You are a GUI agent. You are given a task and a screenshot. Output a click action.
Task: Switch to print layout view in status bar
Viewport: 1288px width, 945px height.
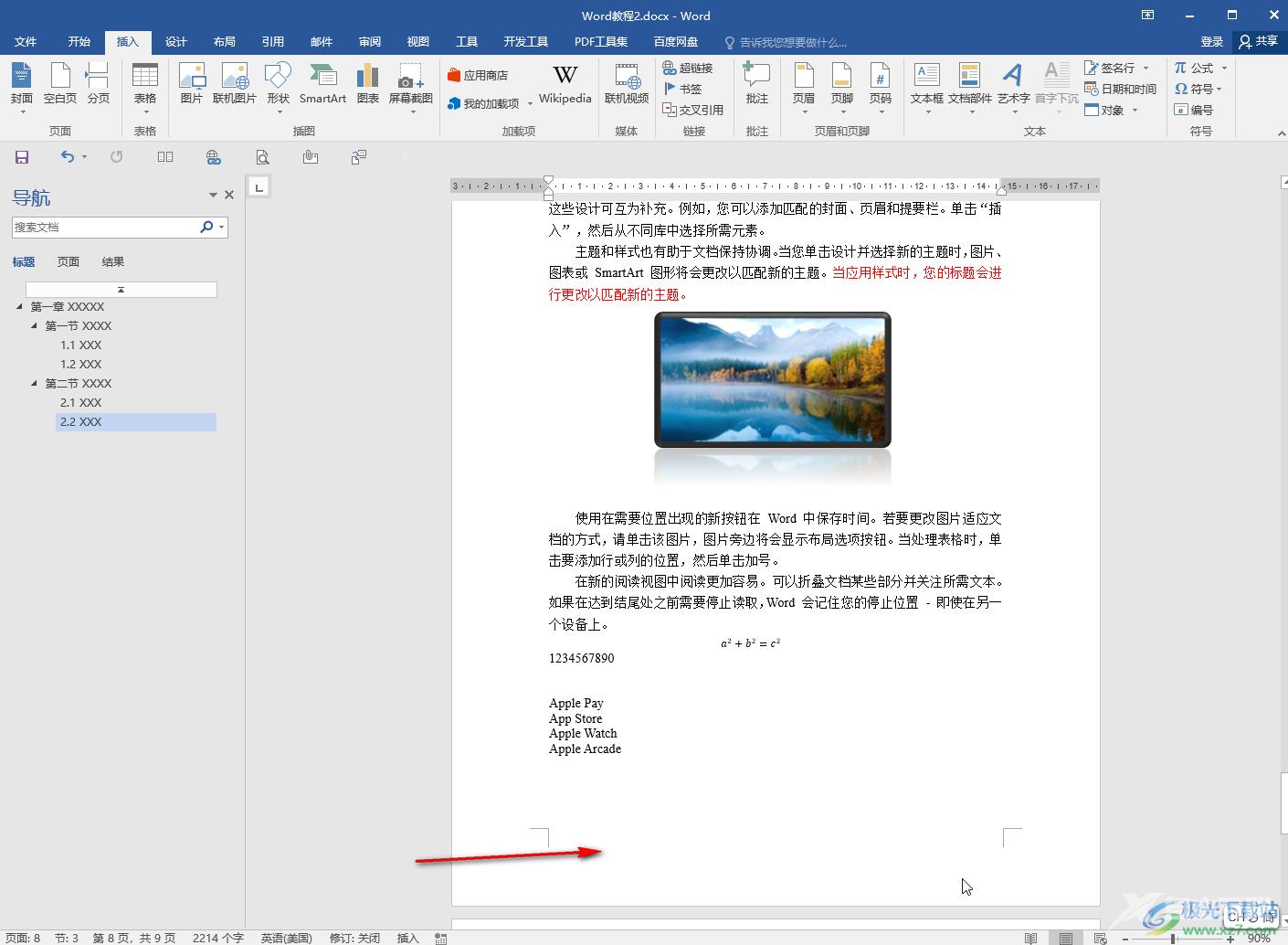1065,938
